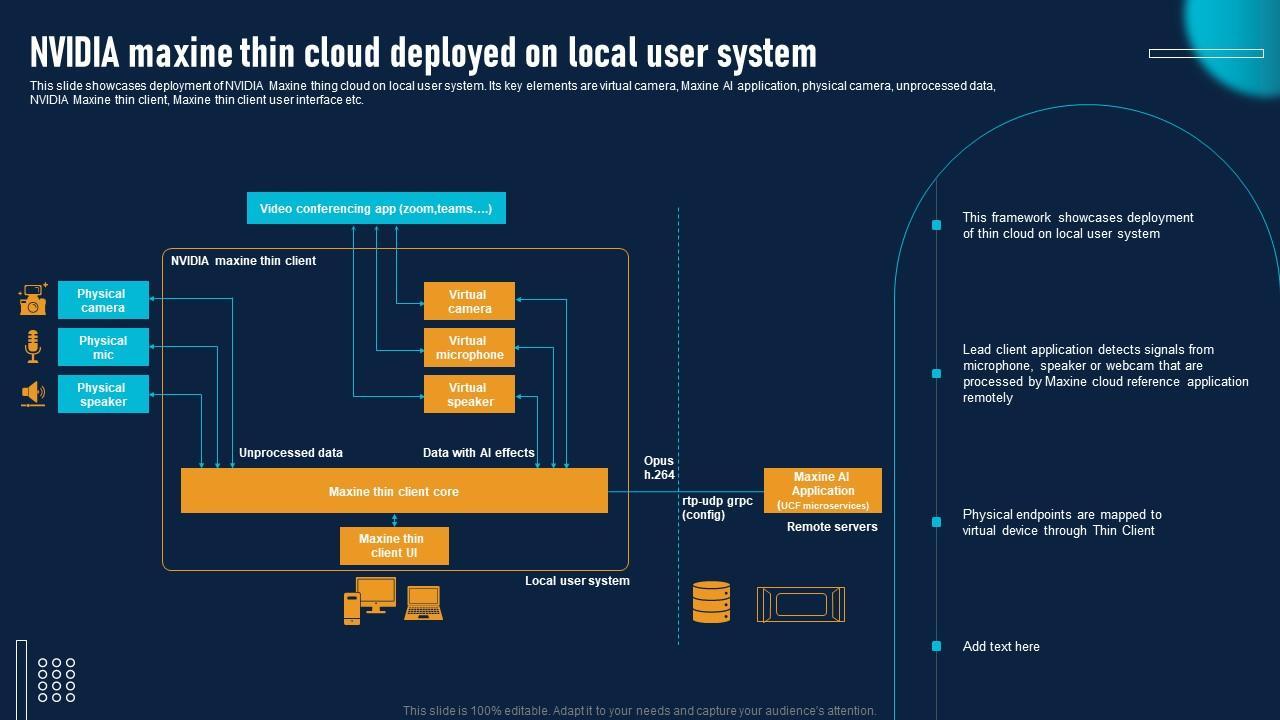Select the Virtual camera box

(469, 301)
